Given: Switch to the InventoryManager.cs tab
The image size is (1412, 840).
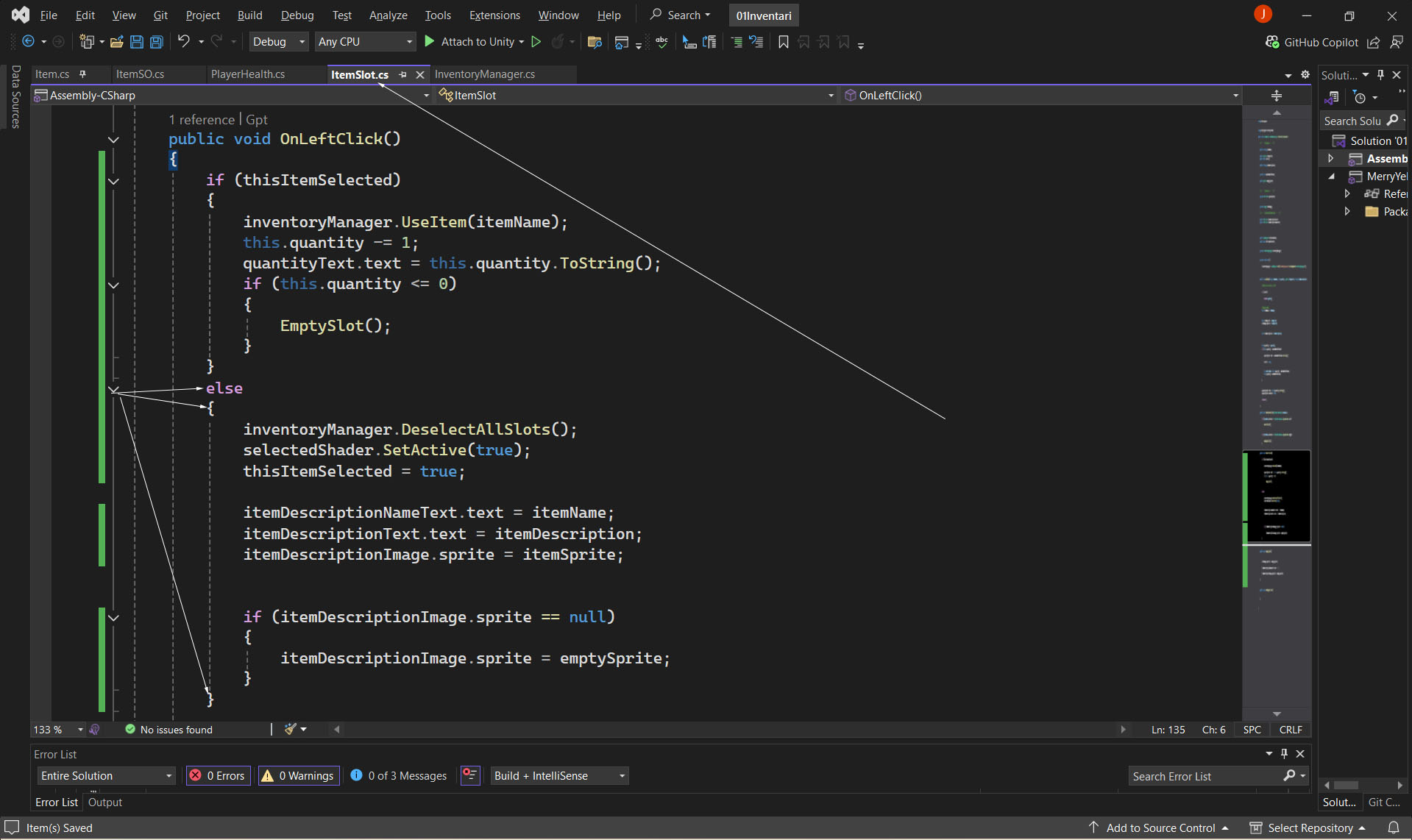Looking at the screenshot, I should [484, 74].
